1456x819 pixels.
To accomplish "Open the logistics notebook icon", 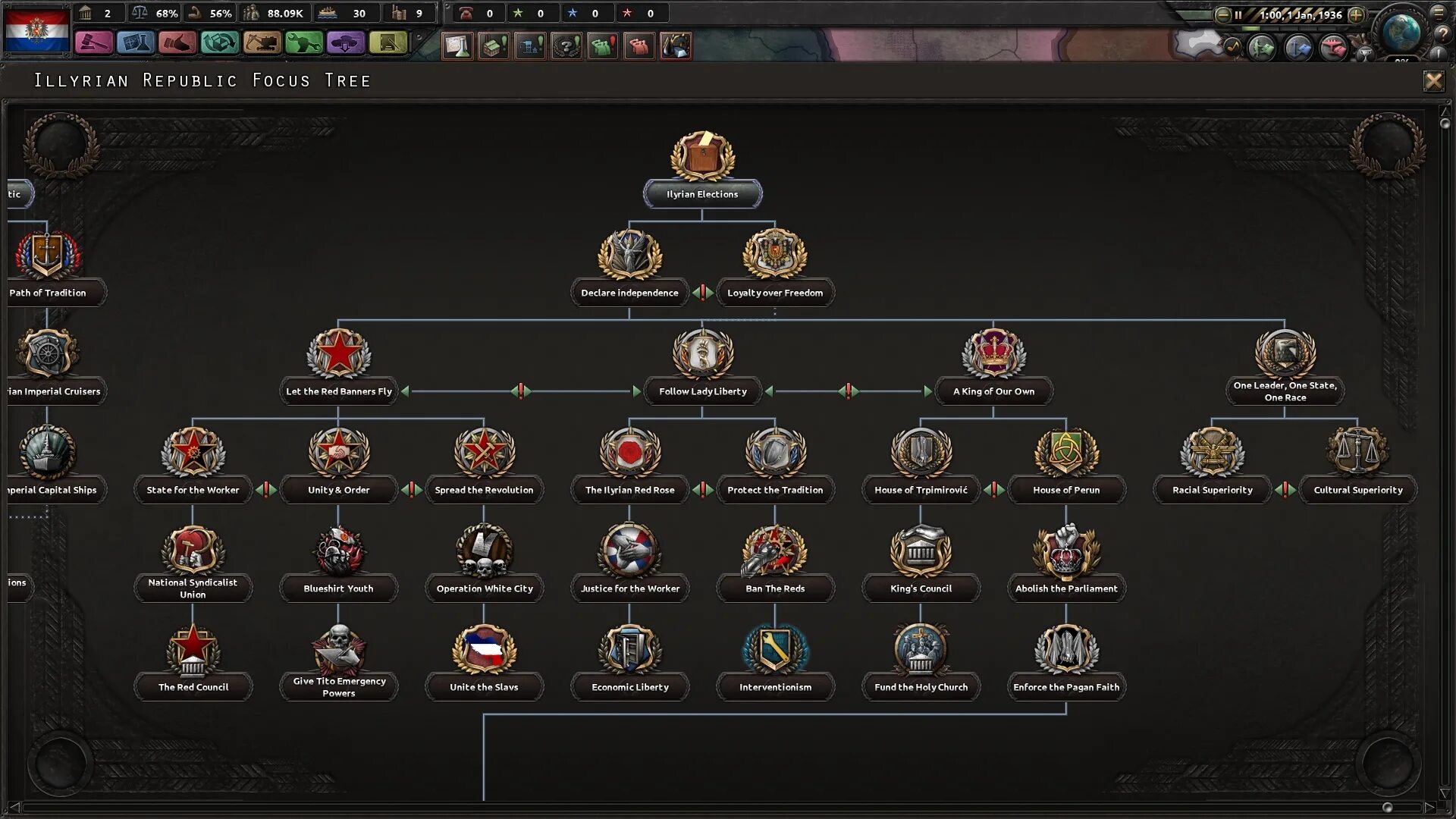I will click(388, 43).
